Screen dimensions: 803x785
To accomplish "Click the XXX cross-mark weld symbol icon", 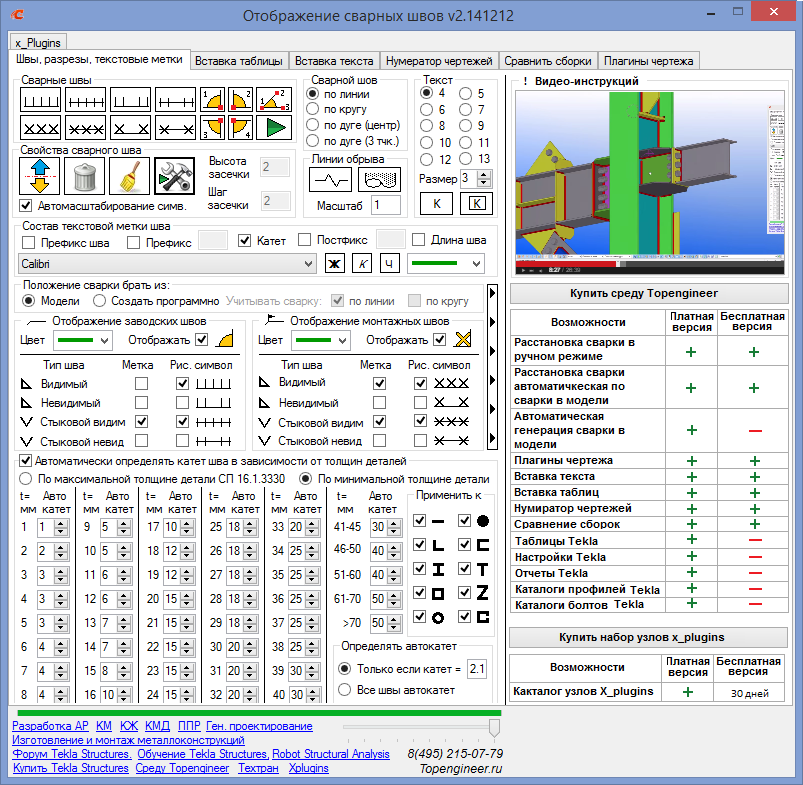I will pyautogui.click(x=39, y=127).
